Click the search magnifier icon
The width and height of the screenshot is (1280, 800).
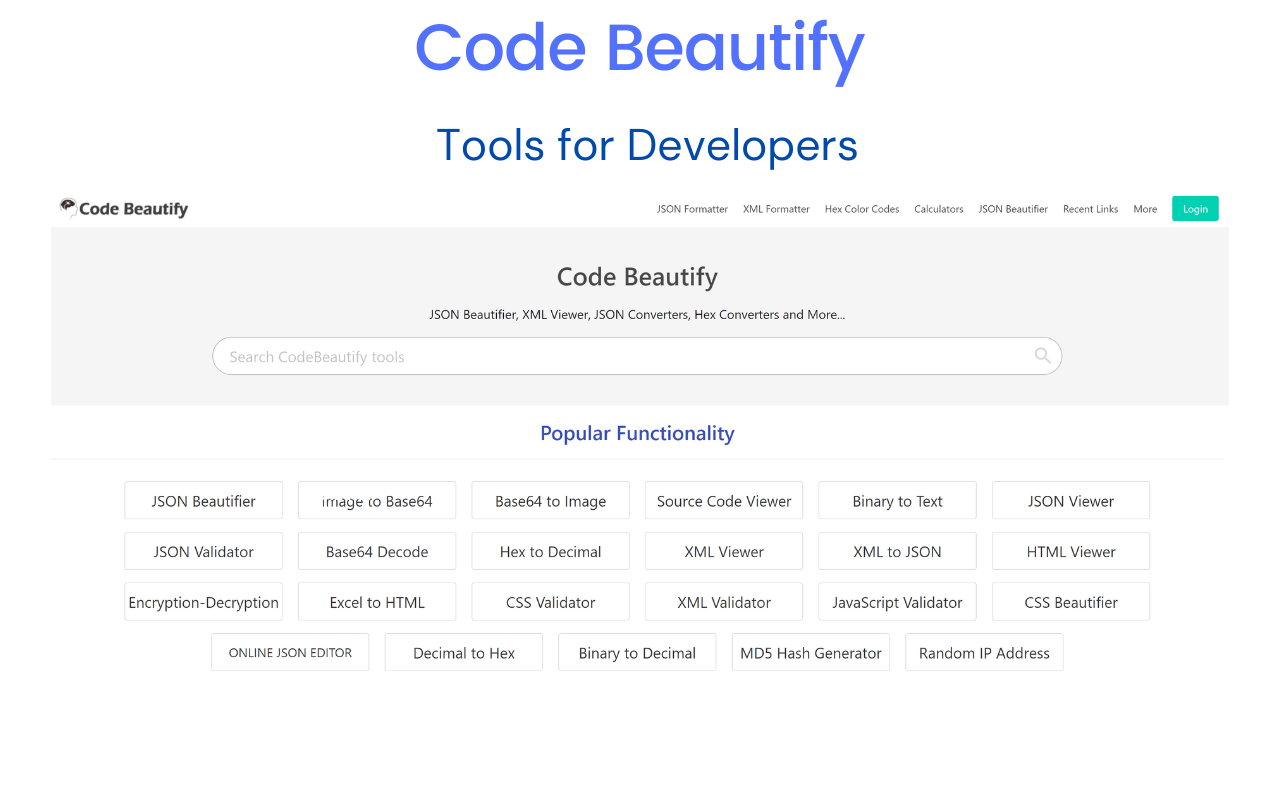1042,355
